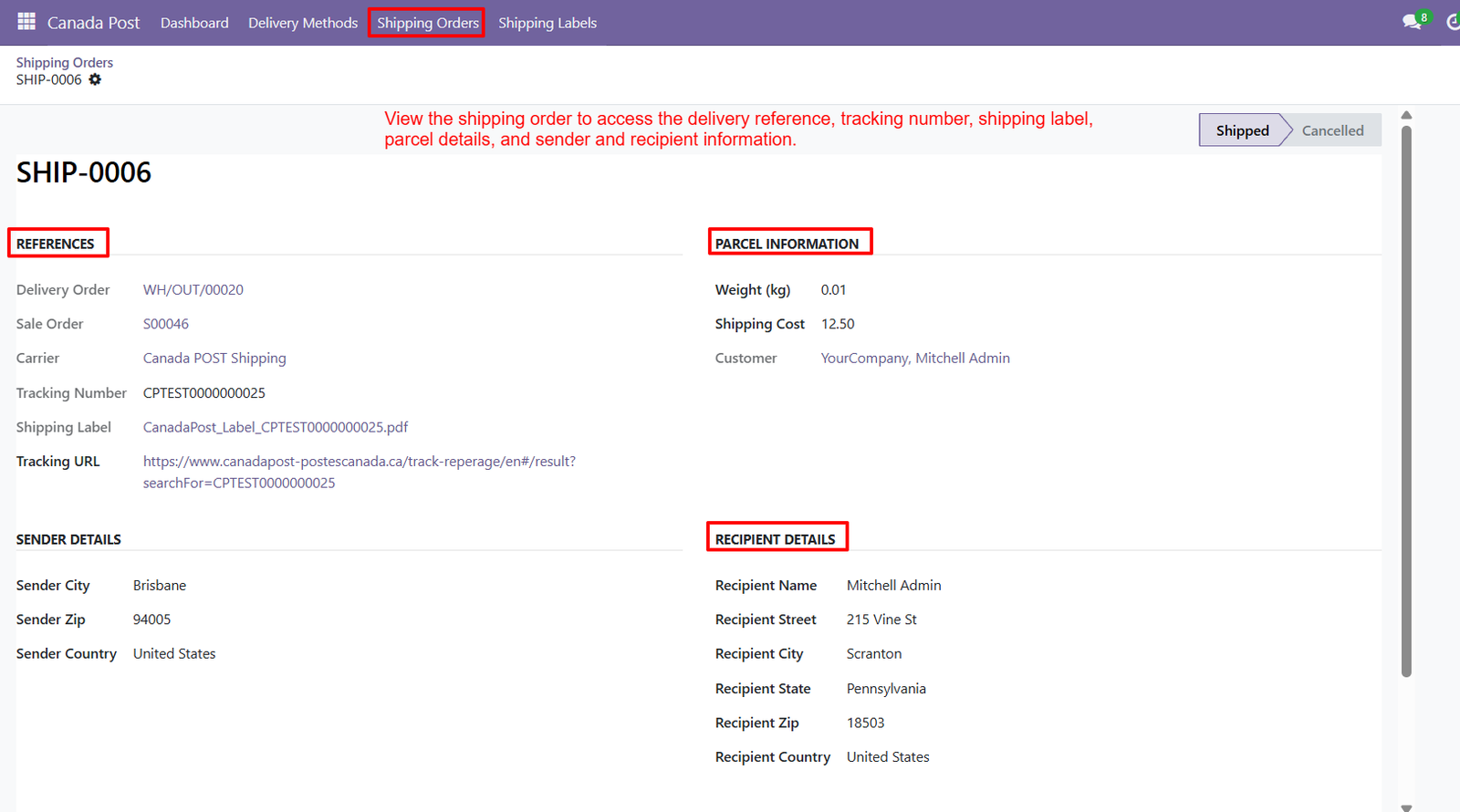Open delivery order WH/OUT/00020

193,289
